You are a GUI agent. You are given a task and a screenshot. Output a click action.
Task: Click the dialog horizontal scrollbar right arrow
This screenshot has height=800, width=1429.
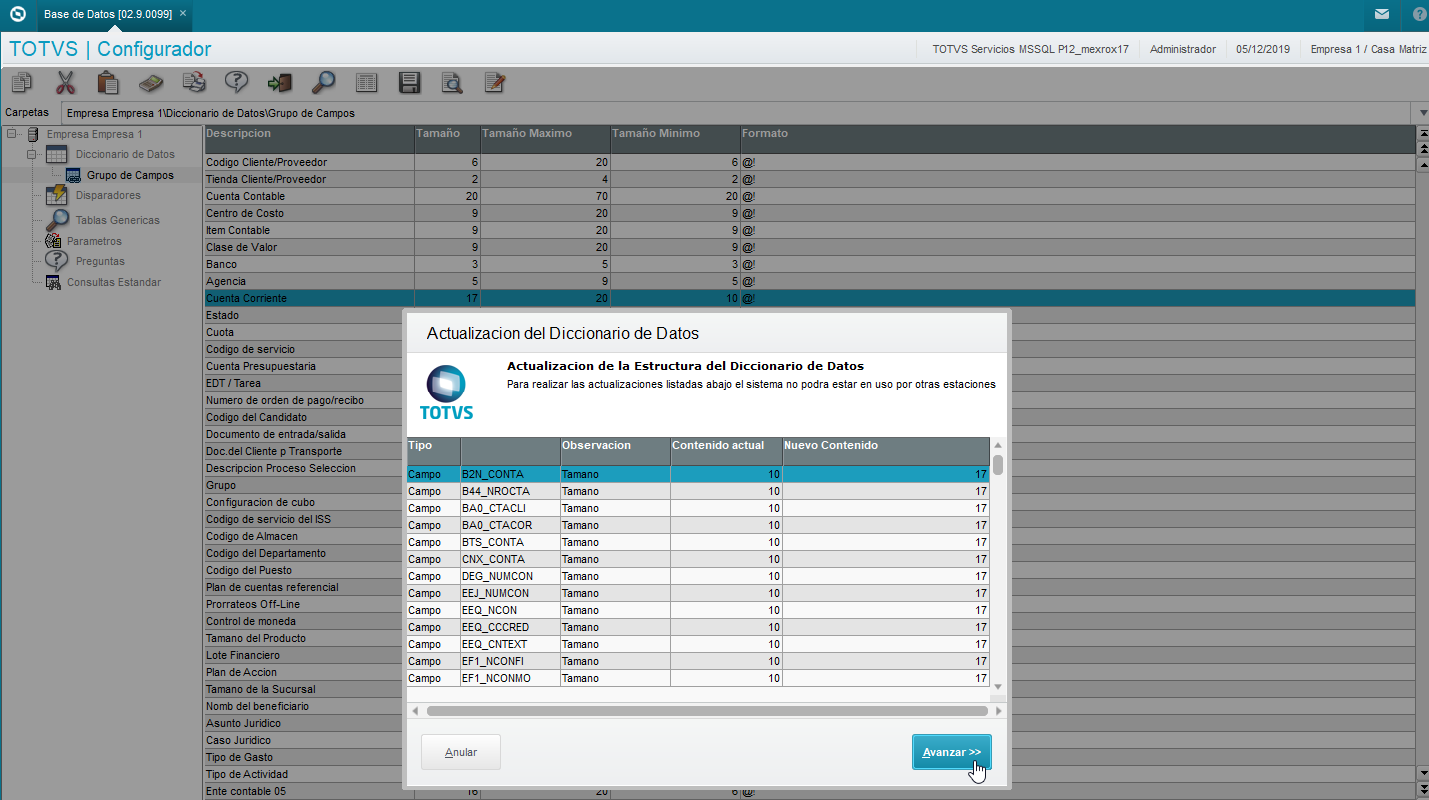click(x=998, y=711)
